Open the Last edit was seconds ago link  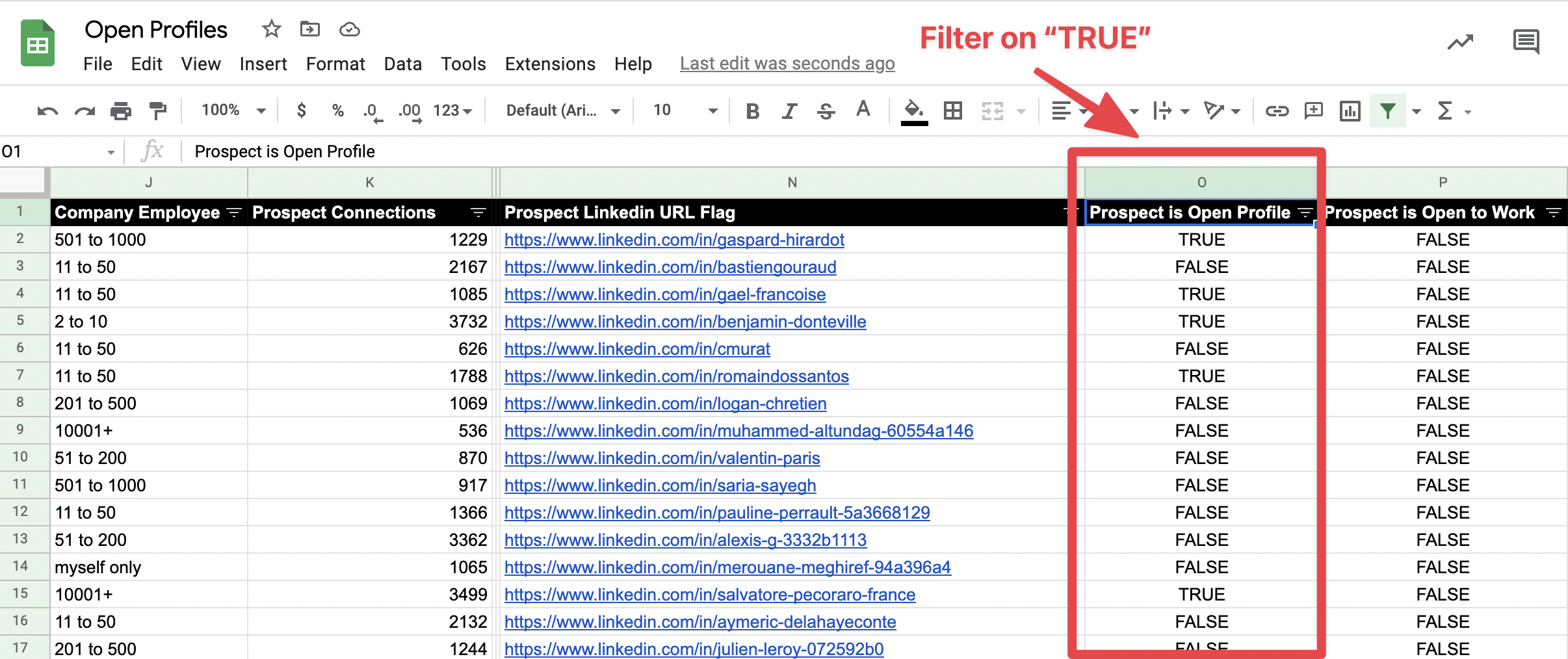coord(787,64)
